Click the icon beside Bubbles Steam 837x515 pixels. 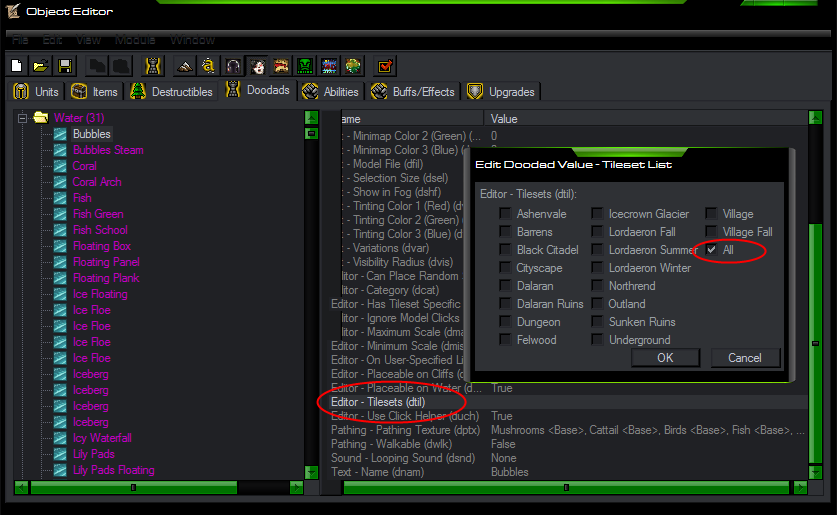click(60, 150)
